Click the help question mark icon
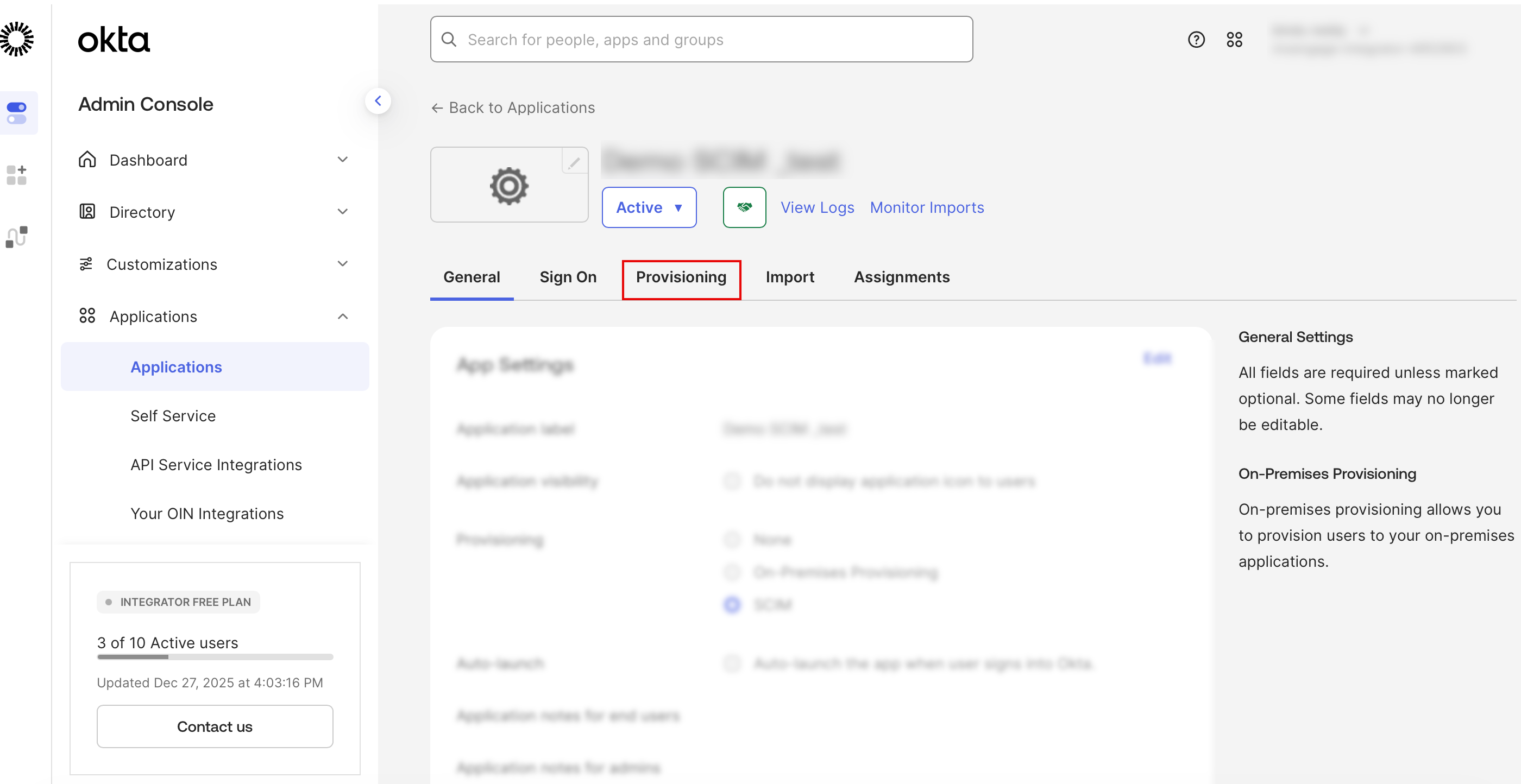Viewport: 1521px width, 784px height. (x=1196, y=40)
